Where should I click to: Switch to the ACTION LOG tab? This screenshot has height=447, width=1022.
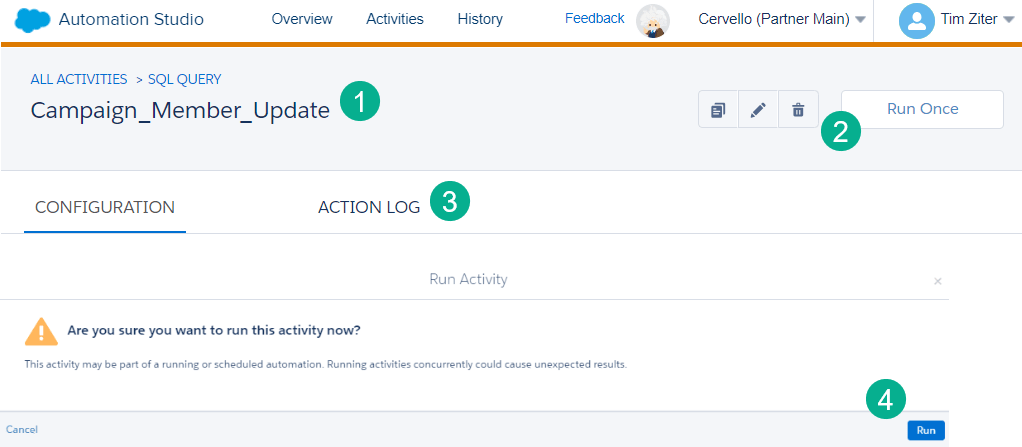(369, 207)
